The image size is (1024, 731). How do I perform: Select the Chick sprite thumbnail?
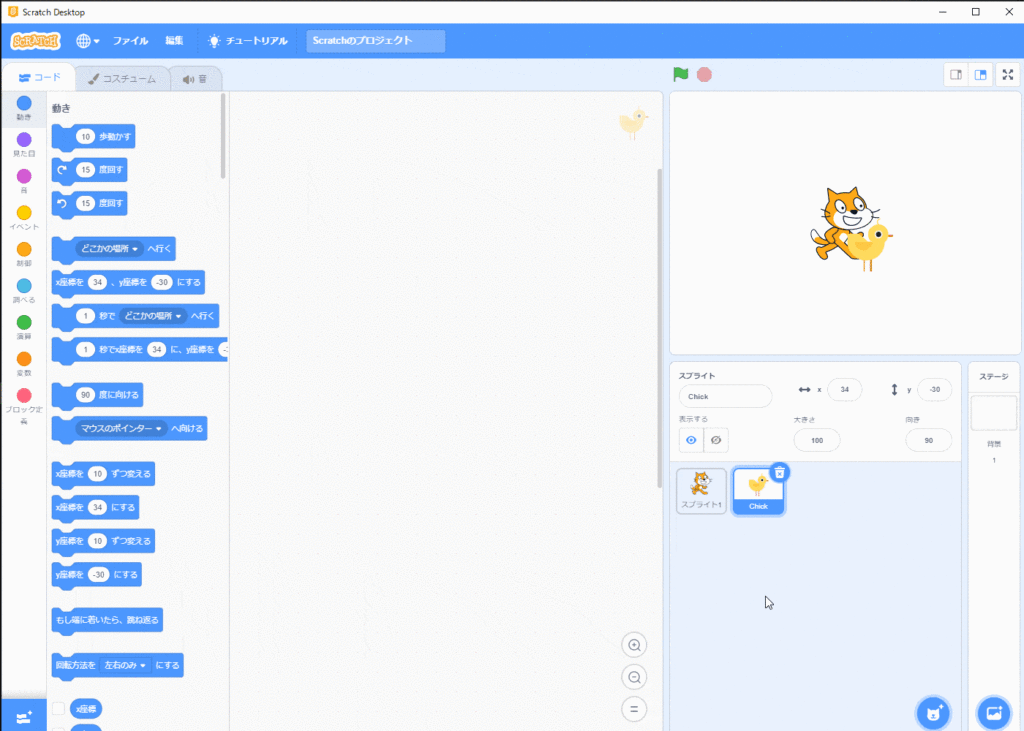coord(758,491)
